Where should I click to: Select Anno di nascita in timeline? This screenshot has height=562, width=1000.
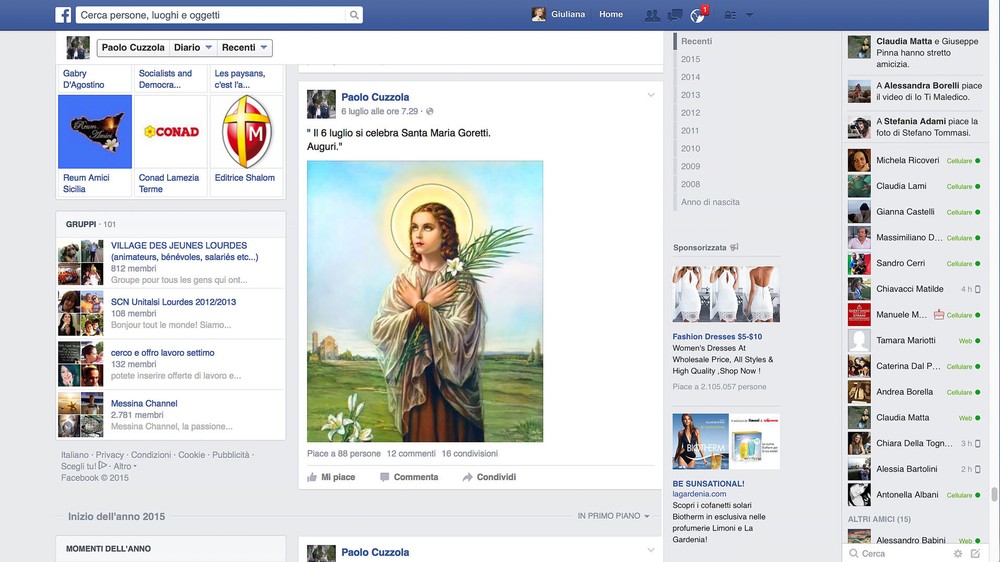point(710,202)
